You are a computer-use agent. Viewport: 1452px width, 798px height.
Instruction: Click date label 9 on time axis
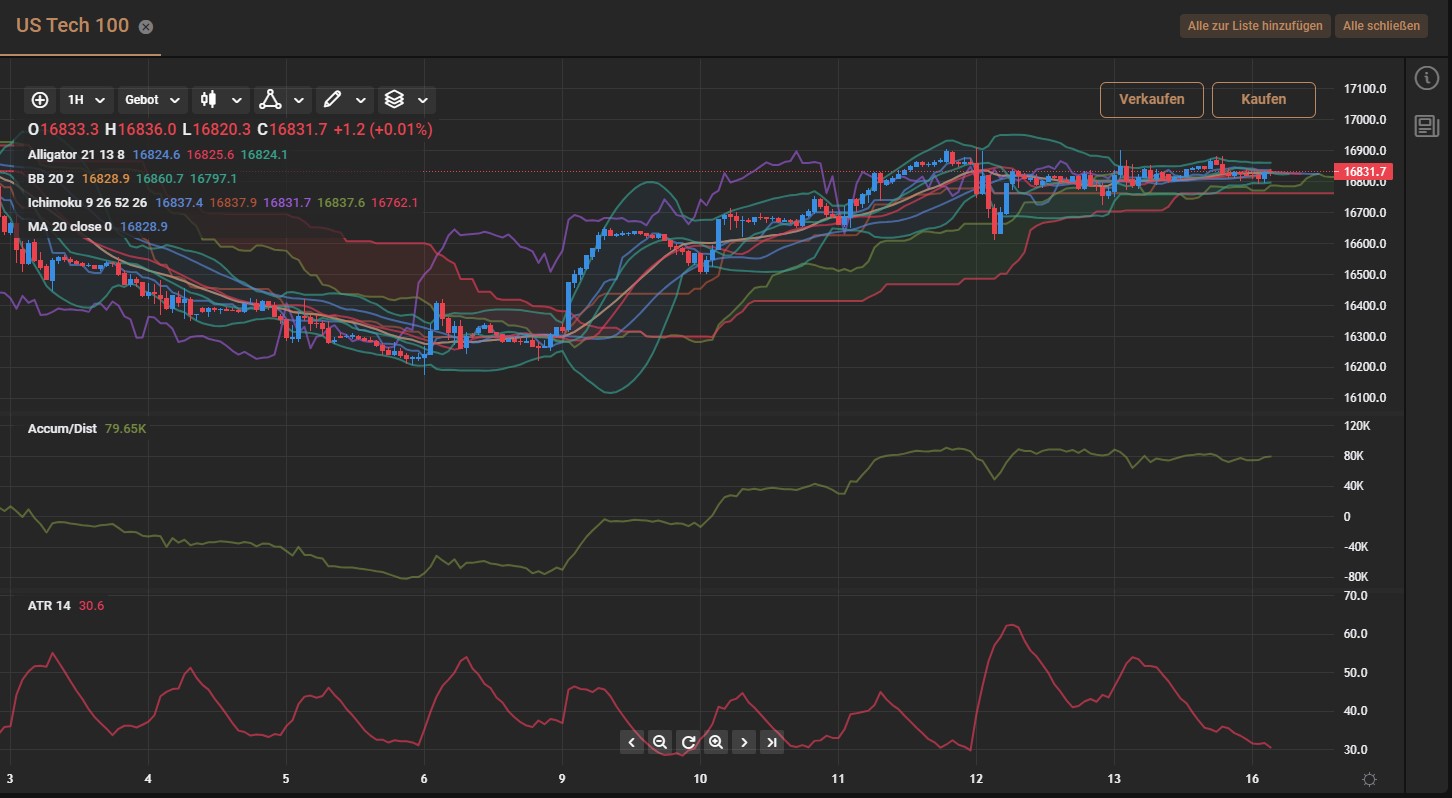tap(562, 779)
